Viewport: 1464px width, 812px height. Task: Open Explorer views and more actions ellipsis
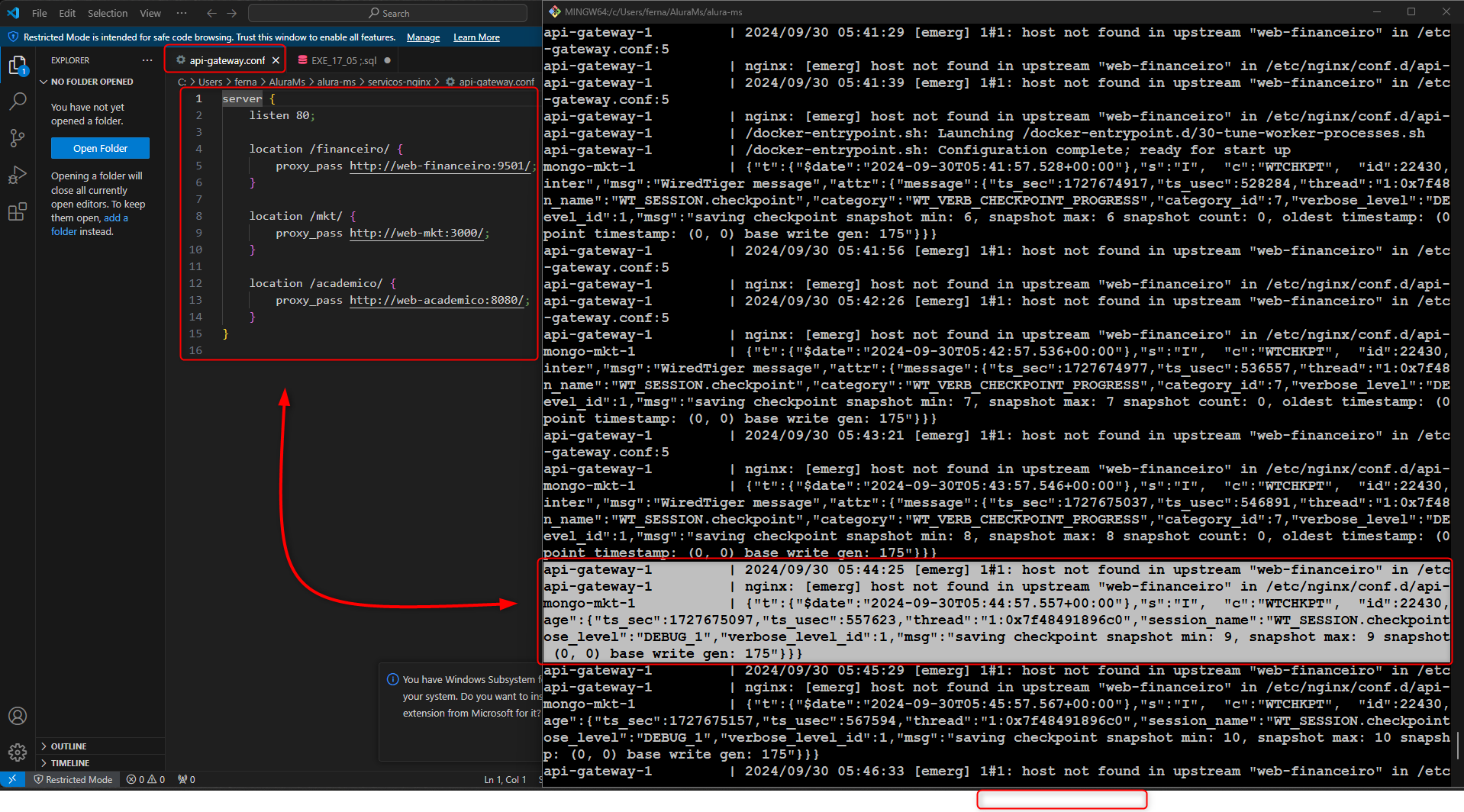[147, 60]
